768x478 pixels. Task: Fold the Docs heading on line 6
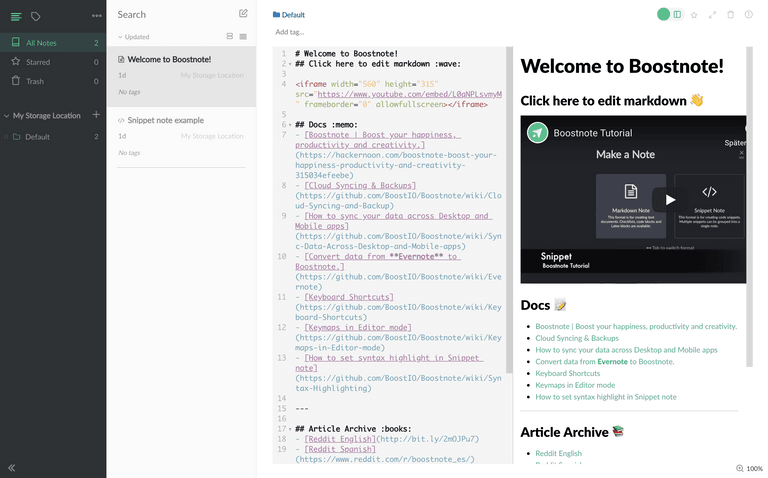[290, 125]
